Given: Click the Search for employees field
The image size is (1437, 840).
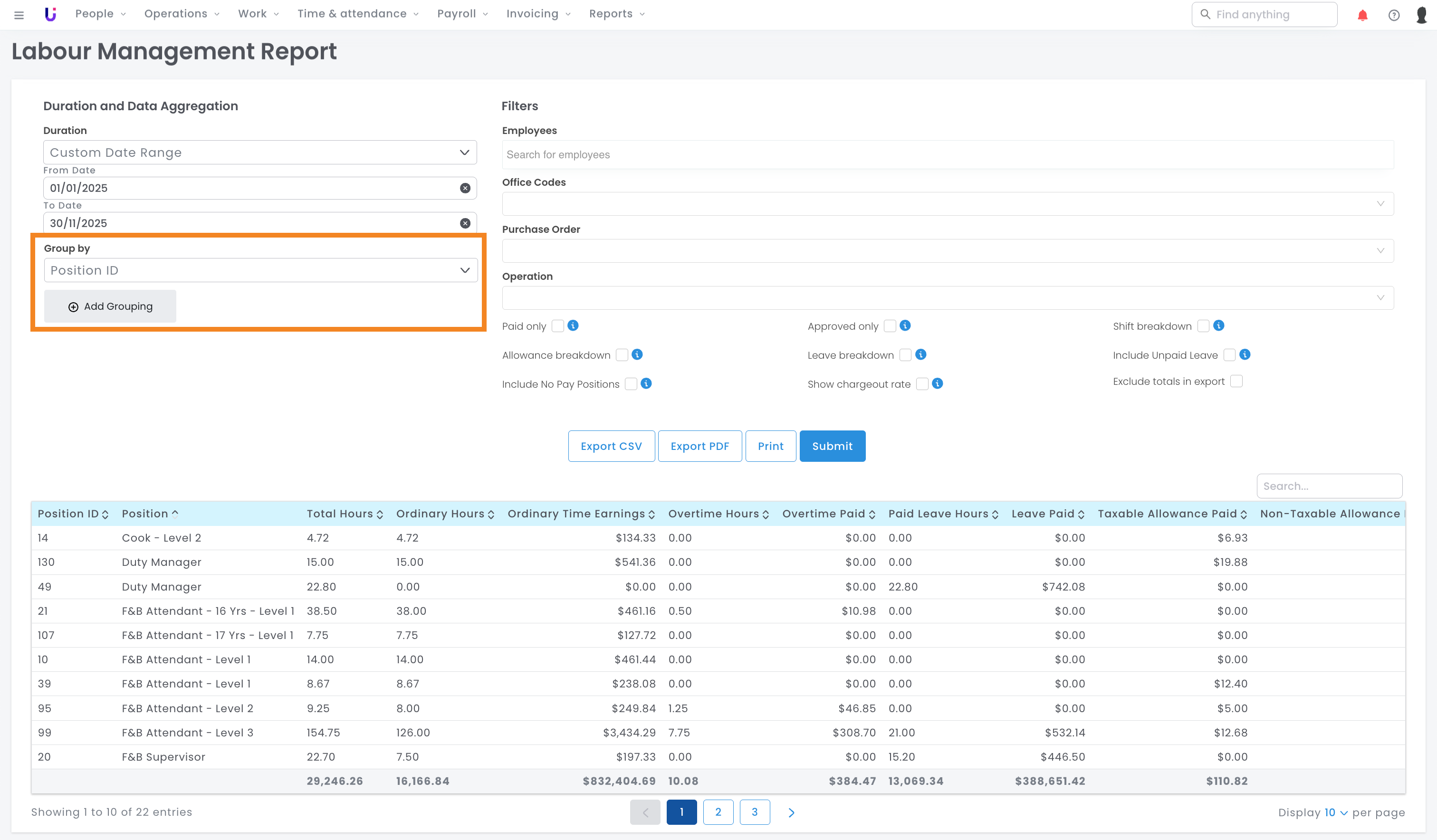Looking at the screenshot, I should (x=947, y=155).
